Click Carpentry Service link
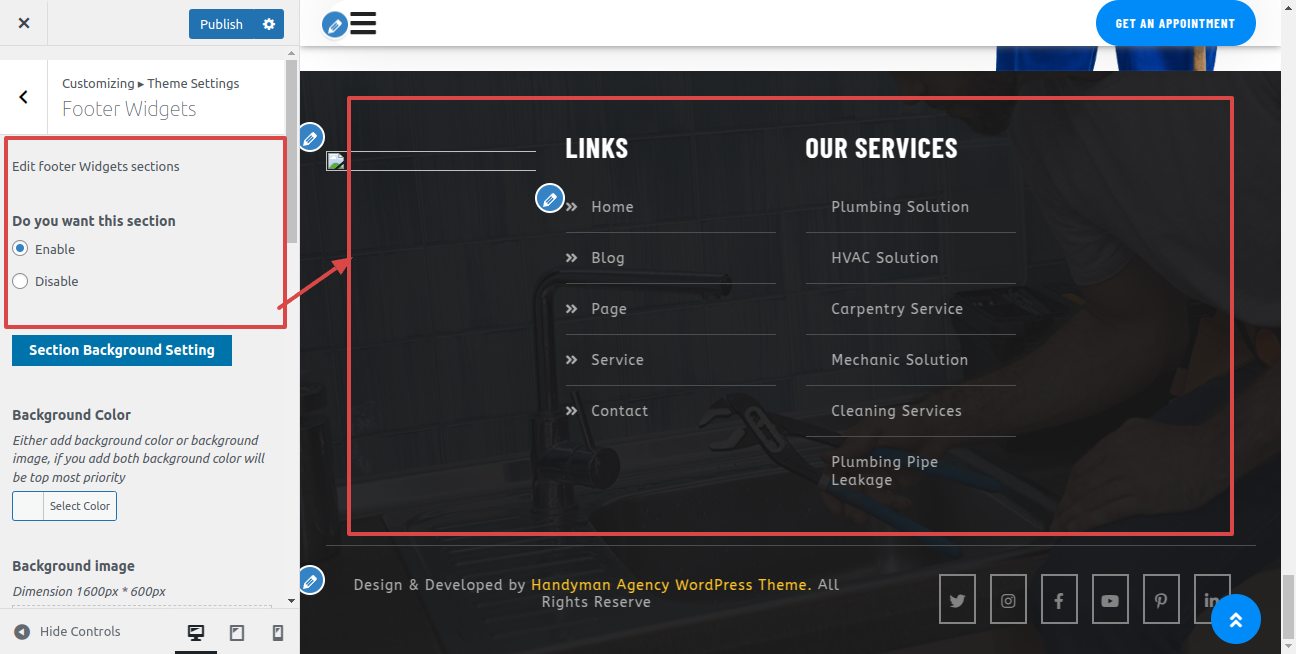 tap(897, 309)
